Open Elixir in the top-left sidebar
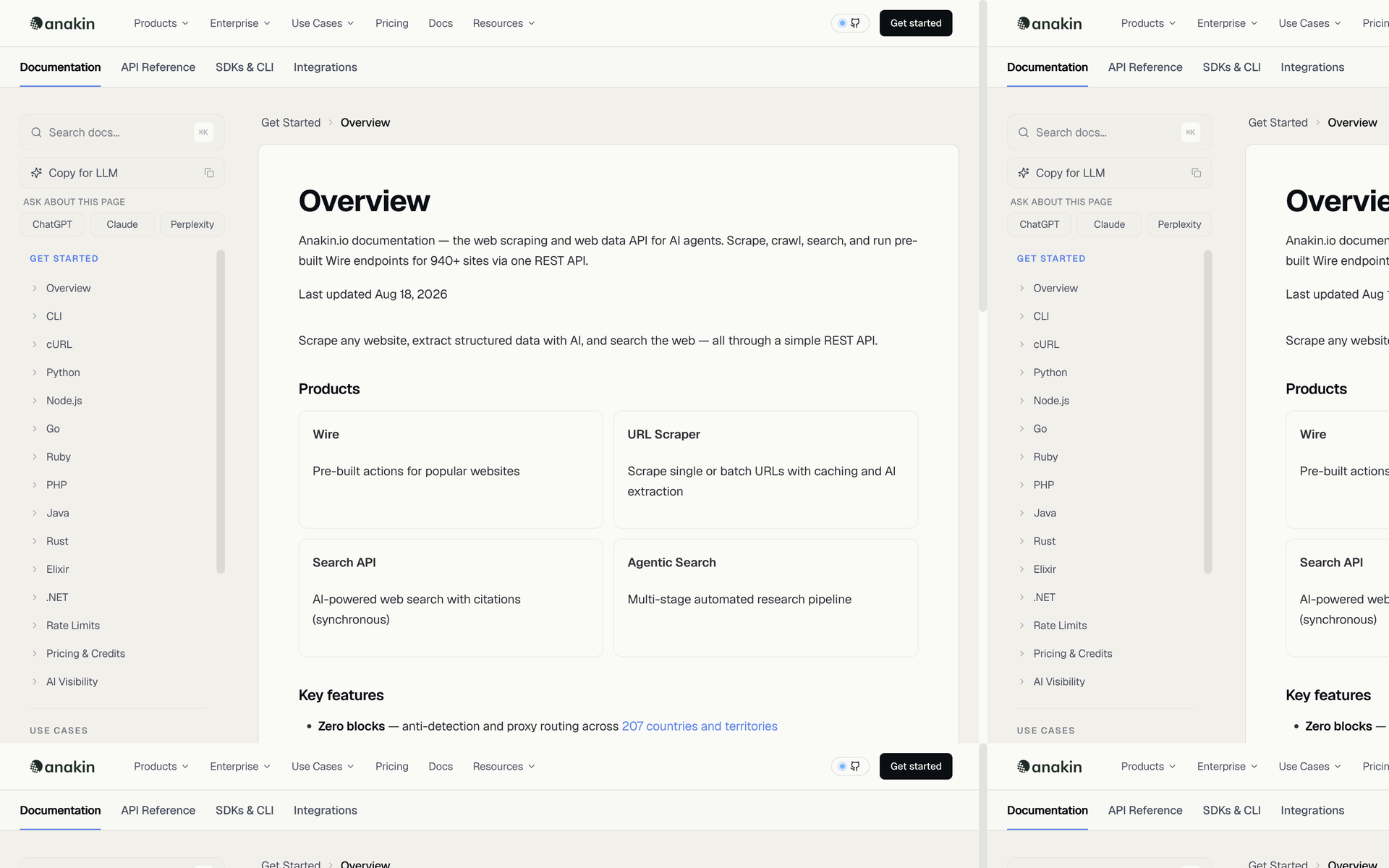This screenshot has width=1389, height=868. pyautogui.click(x=58, y=569)
